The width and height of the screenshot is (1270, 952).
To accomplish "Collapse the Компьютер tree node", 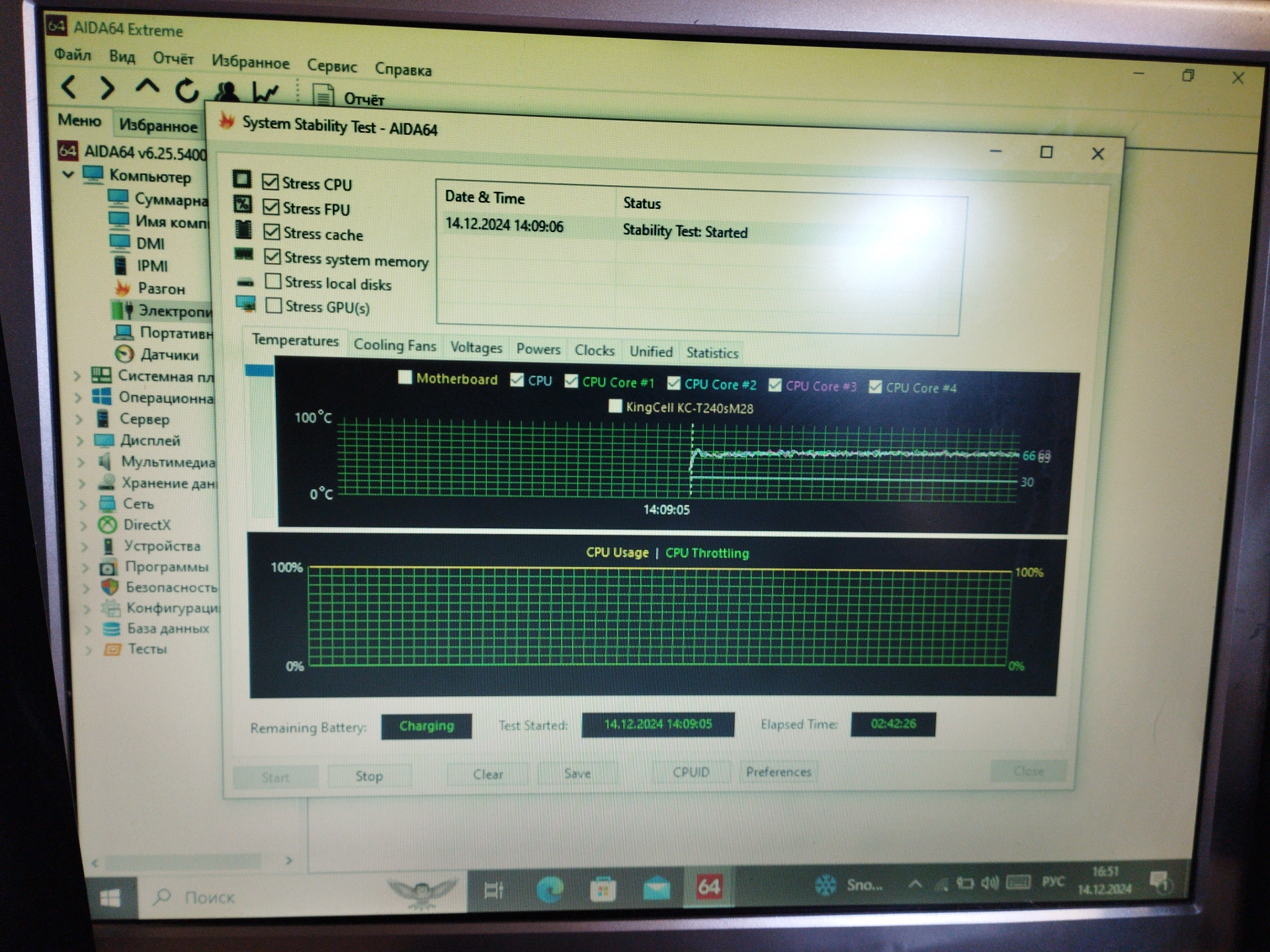I will point(67,175).
